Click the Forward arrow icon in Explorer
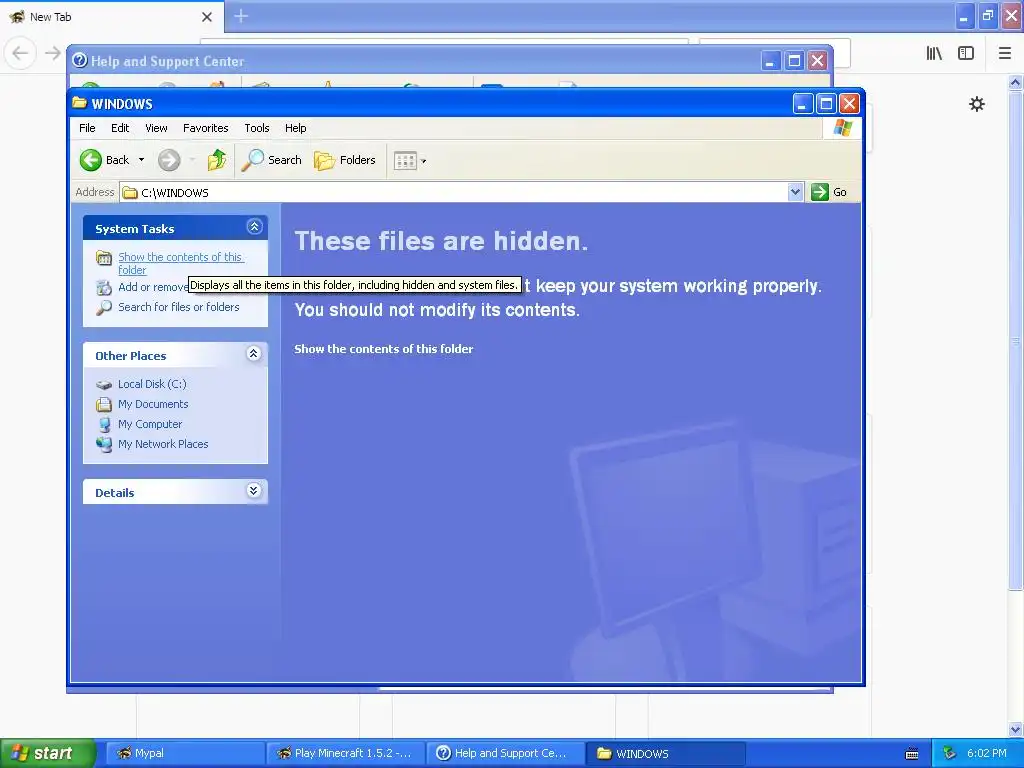Image resolution: width=1024 pixels, height=768 pixels. 169,160
